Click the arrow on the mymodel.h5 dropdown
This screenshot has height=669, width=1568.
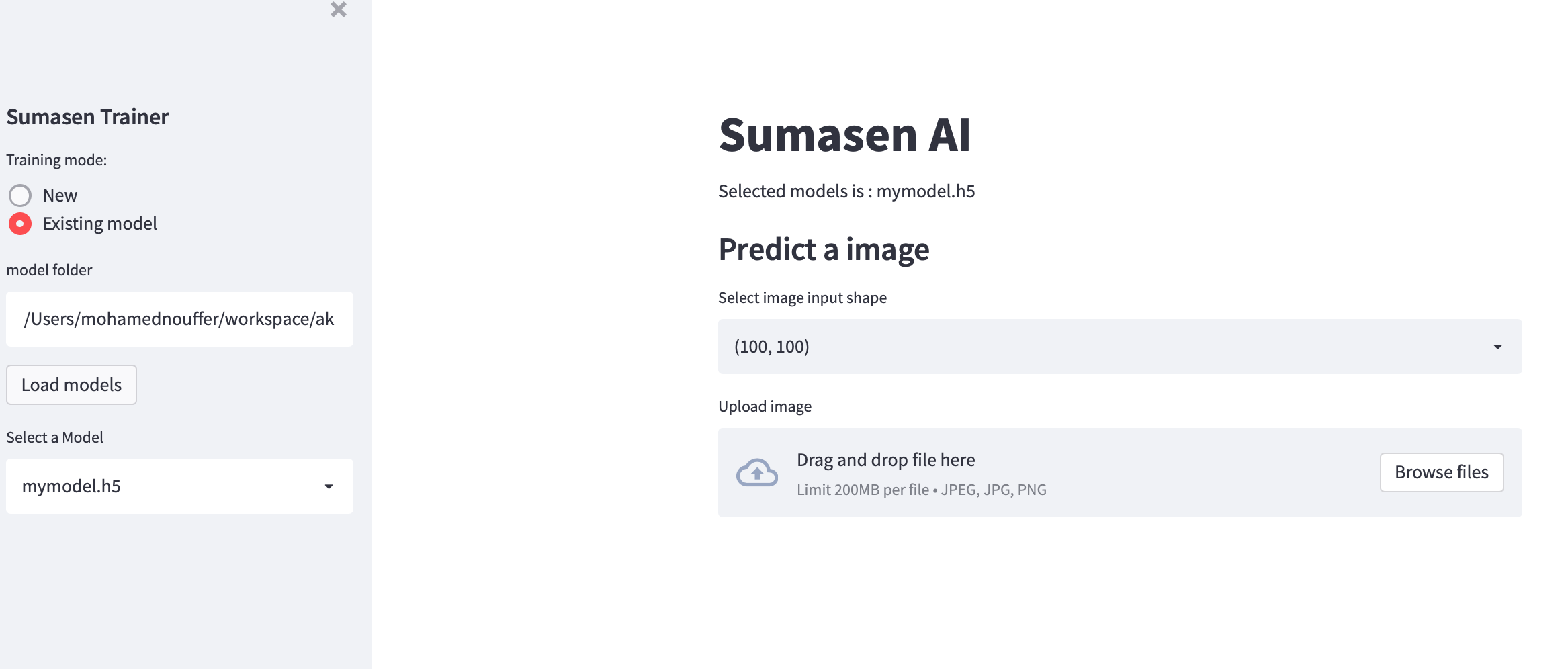[329, 486]
